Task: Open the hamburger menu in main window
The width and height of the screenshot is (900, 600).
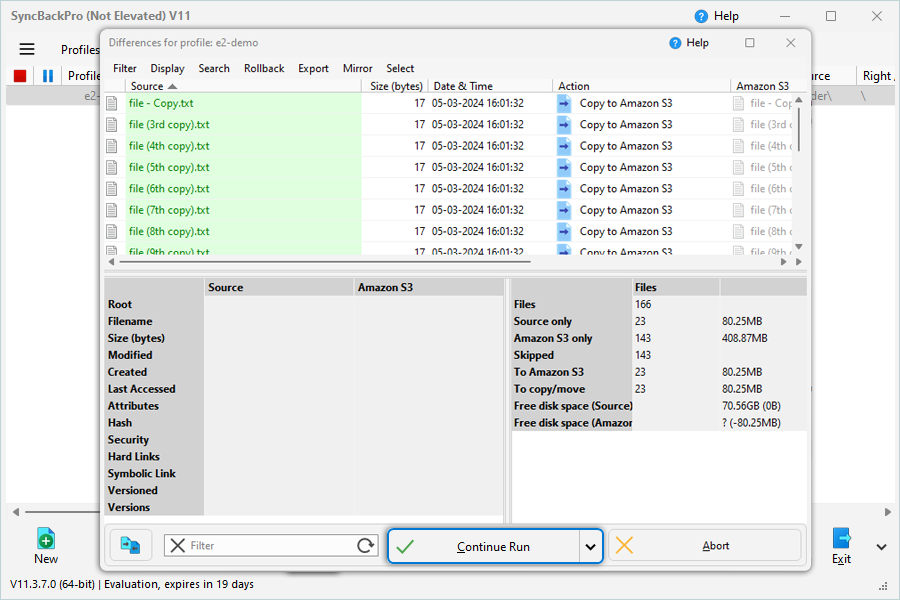Action: [27, 49]
